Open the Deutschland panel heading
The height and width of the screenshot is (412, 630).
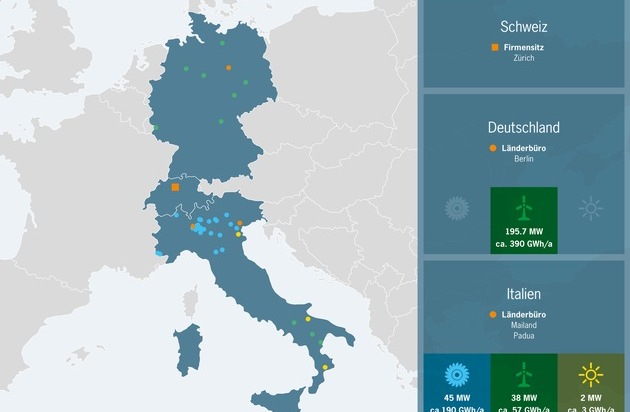524,128
